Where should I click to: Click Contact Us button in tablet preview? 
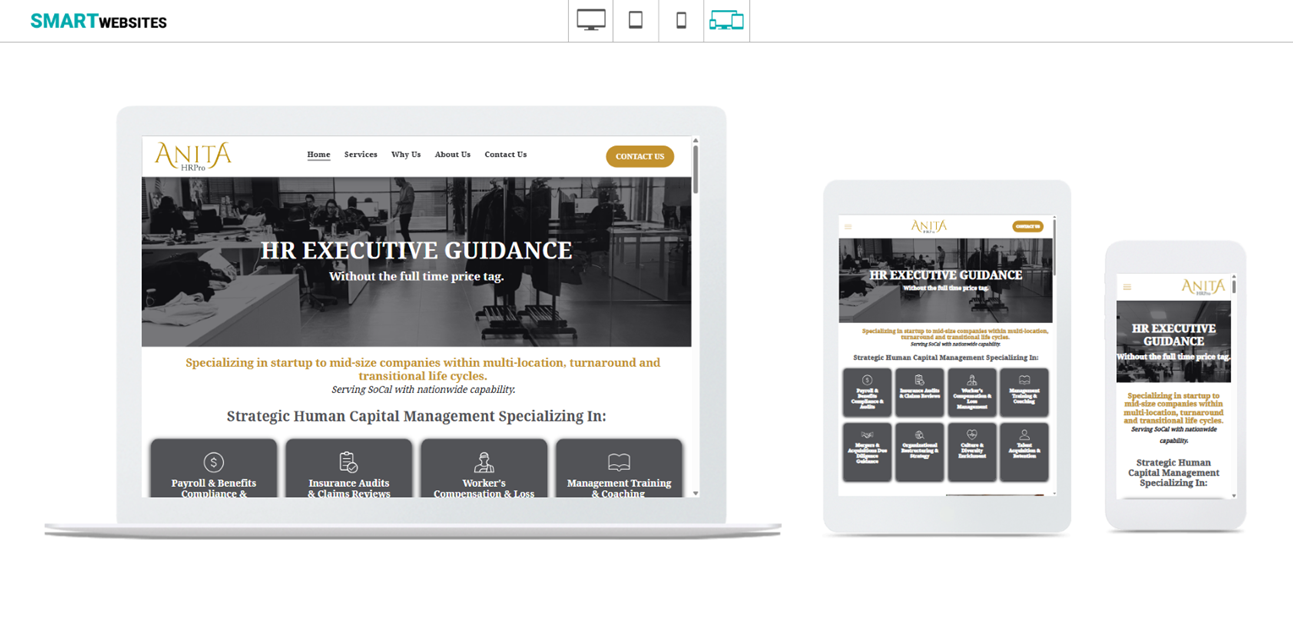(x=1028, y=226)
